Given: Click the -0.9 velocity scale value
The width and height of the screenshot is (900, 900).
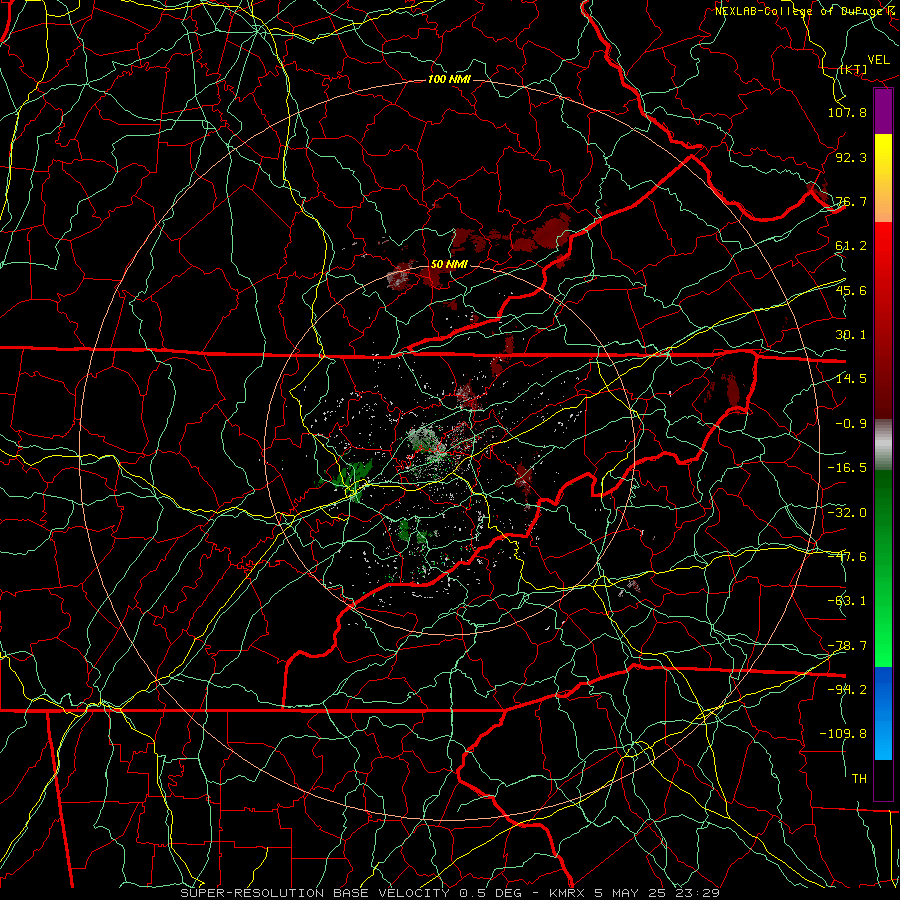Looking at the screenshot, I should (851, 424).
